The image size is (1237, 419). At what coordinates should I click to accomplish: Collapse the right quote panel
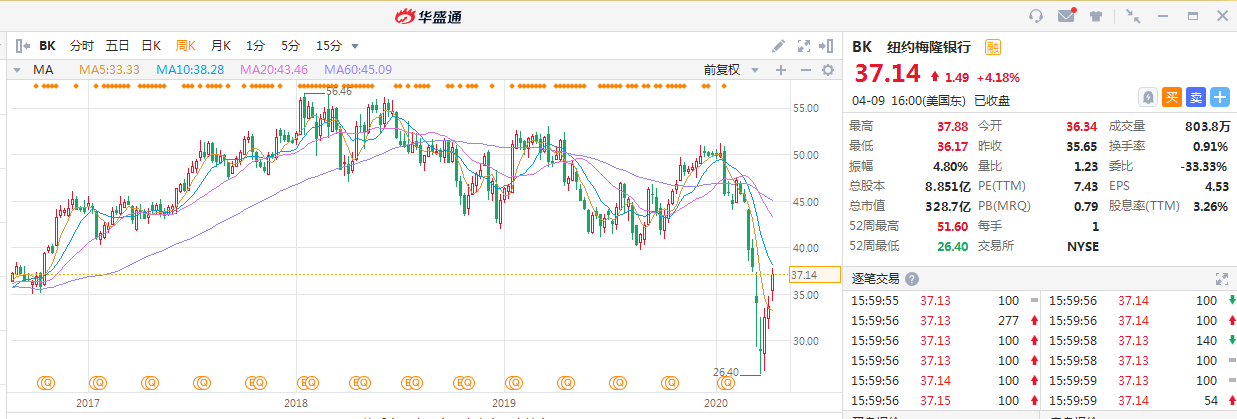(x=827, y=45)
